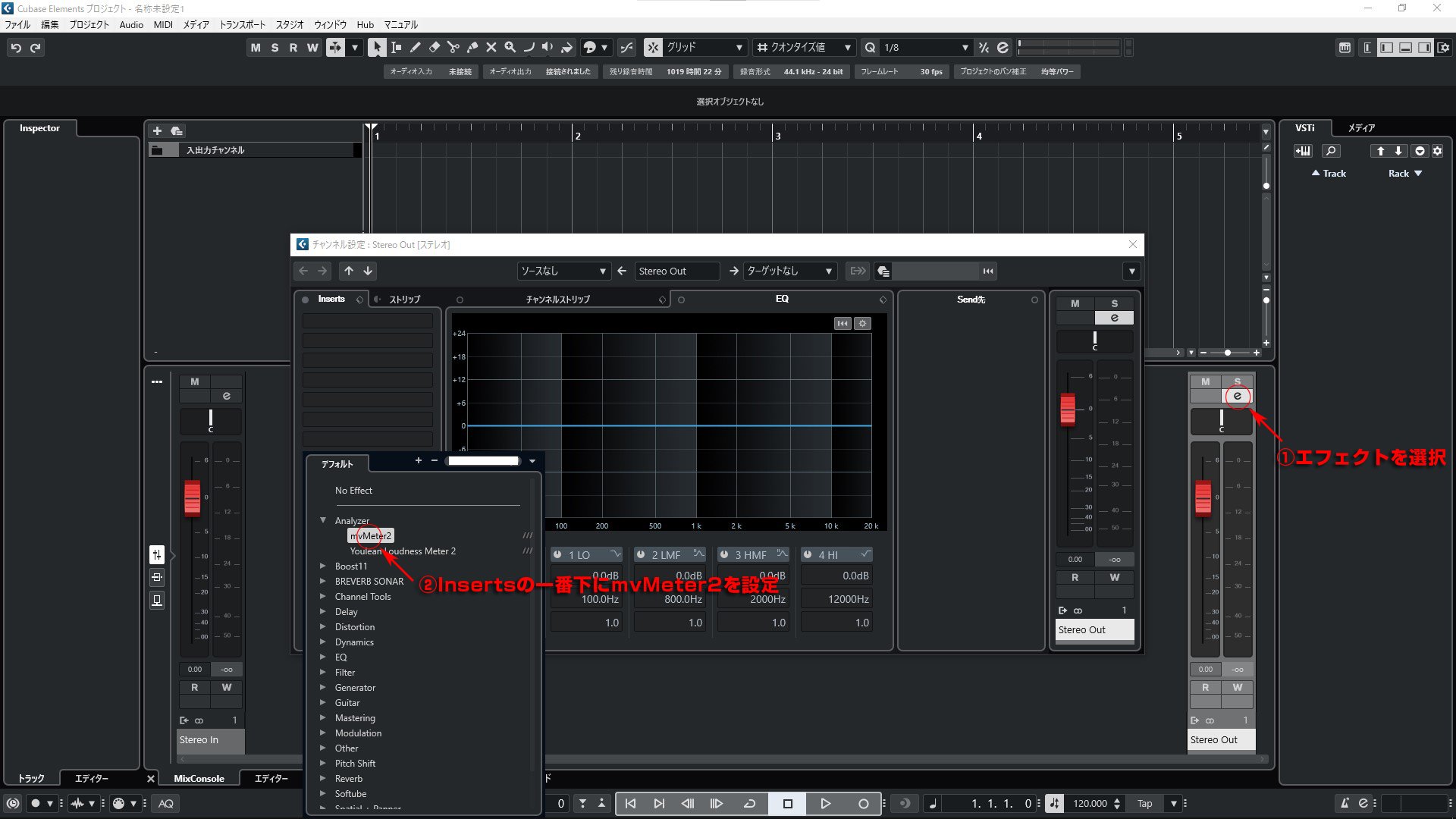Open the スタジオ menu
This screenshot has width=1456, height=819.
pos(290,24)
